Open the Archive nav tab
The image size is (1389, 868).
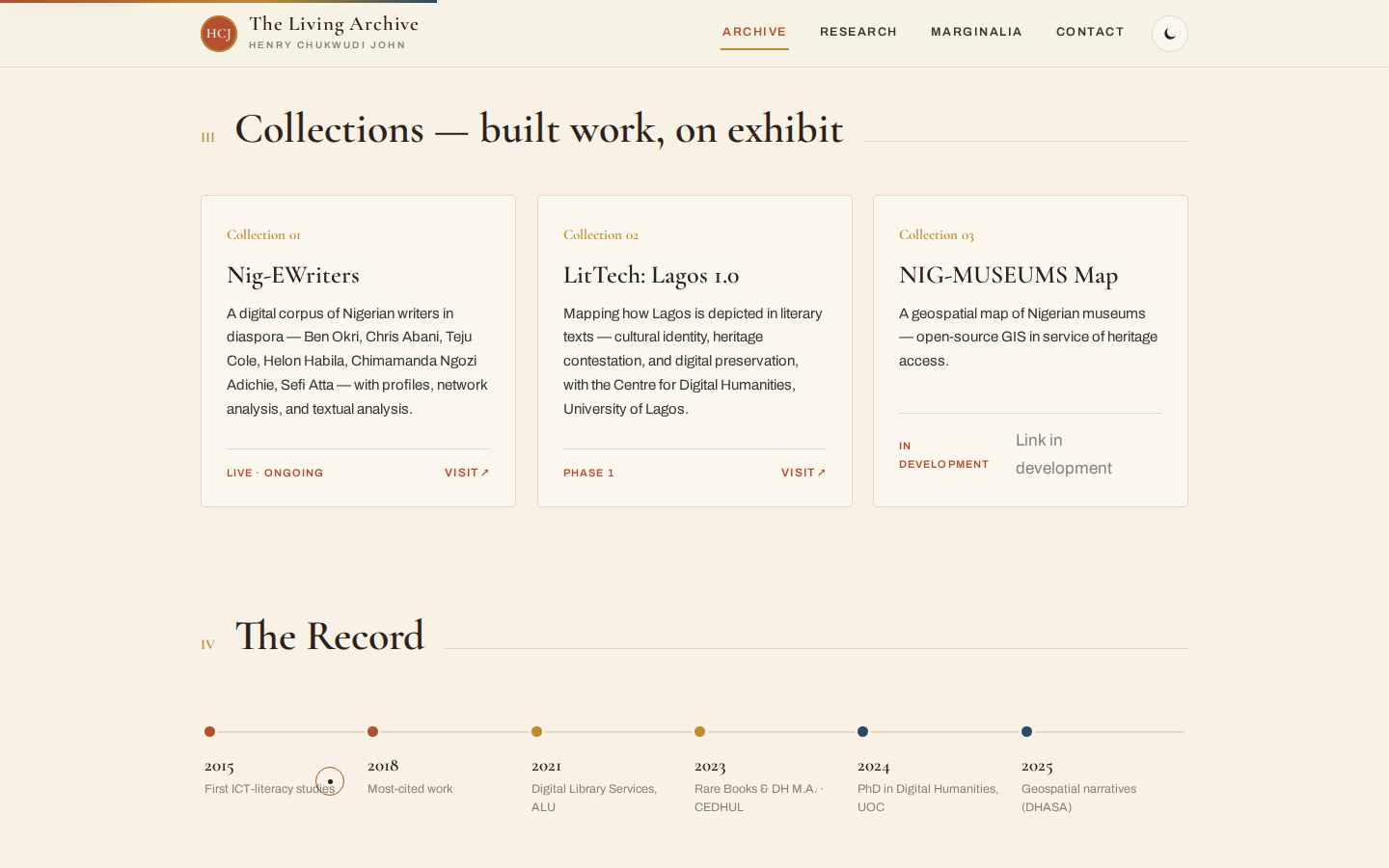click(754, 32)
